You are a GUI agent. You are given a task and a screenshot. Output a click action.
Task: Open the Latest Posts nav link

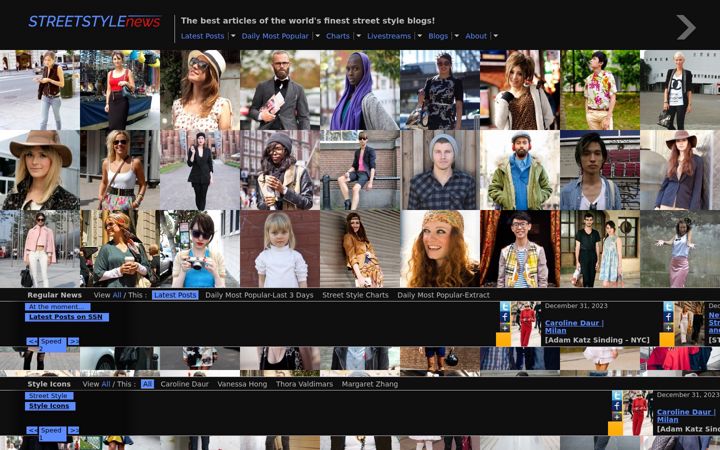tap(202, 36)
